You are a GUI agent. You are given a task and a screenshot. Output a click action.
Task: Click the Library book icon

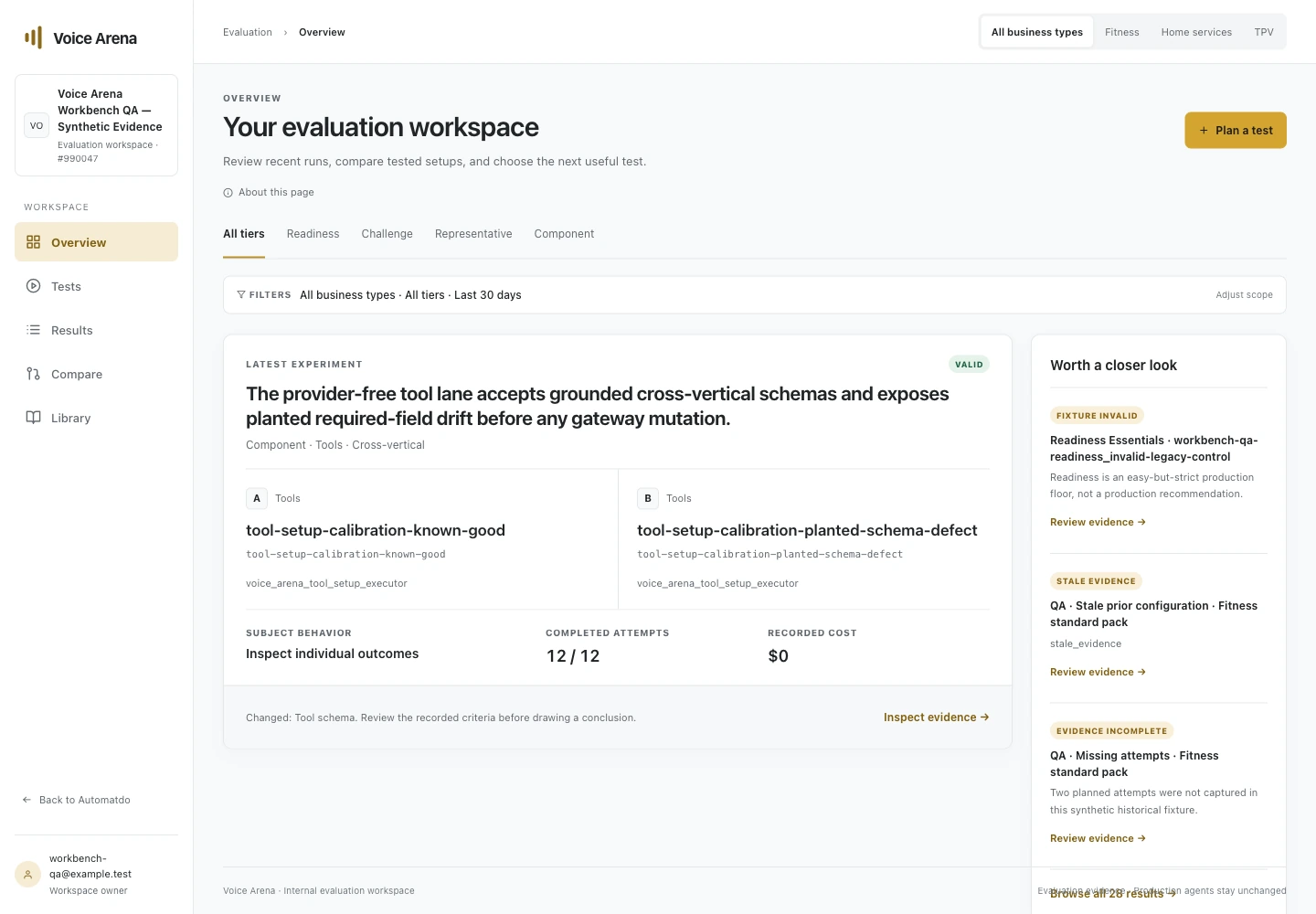pos(34,418)
